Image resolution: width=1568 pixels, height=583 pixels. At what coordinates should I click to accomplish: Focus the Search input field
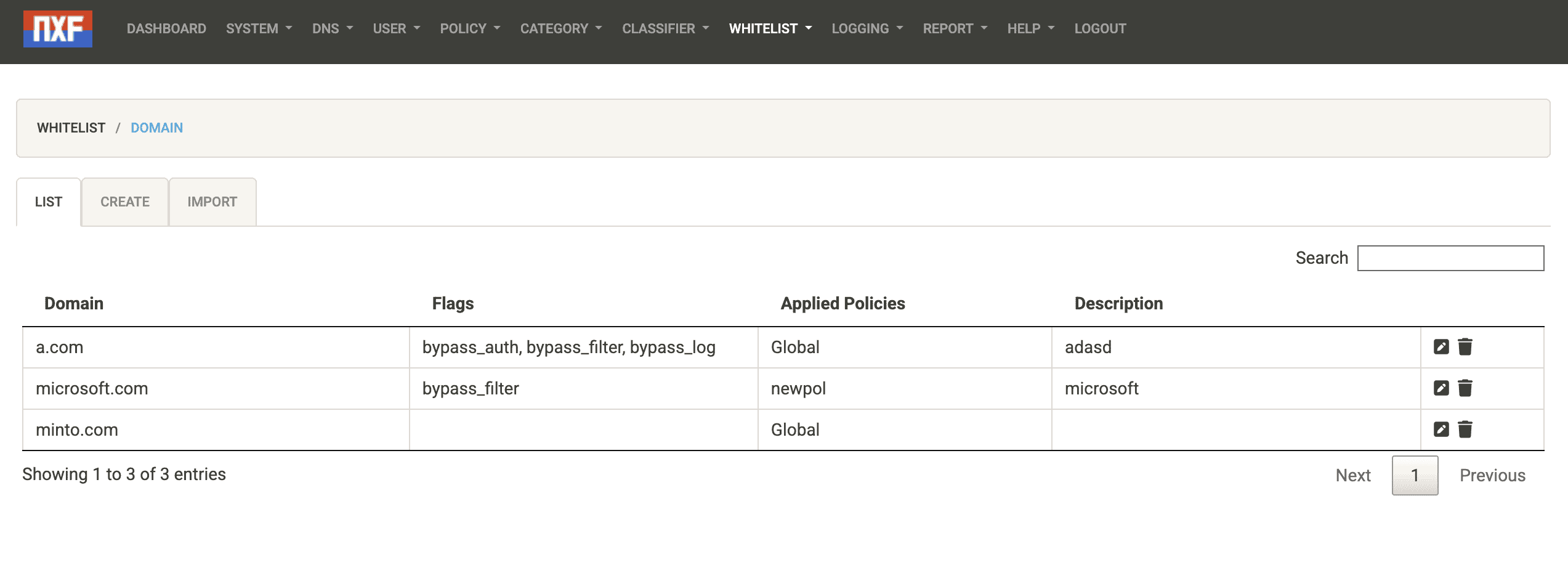[x=1450, y=258]
